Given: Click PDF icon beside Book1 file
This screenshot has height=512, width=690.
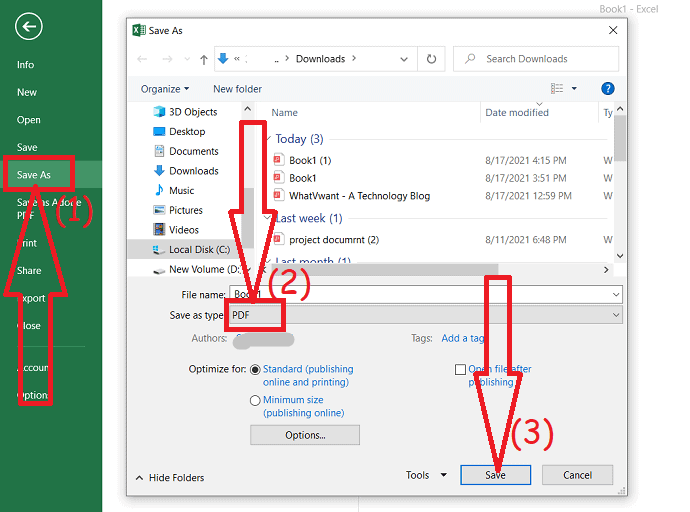Looking at the screenshot, I should [278, 178].
